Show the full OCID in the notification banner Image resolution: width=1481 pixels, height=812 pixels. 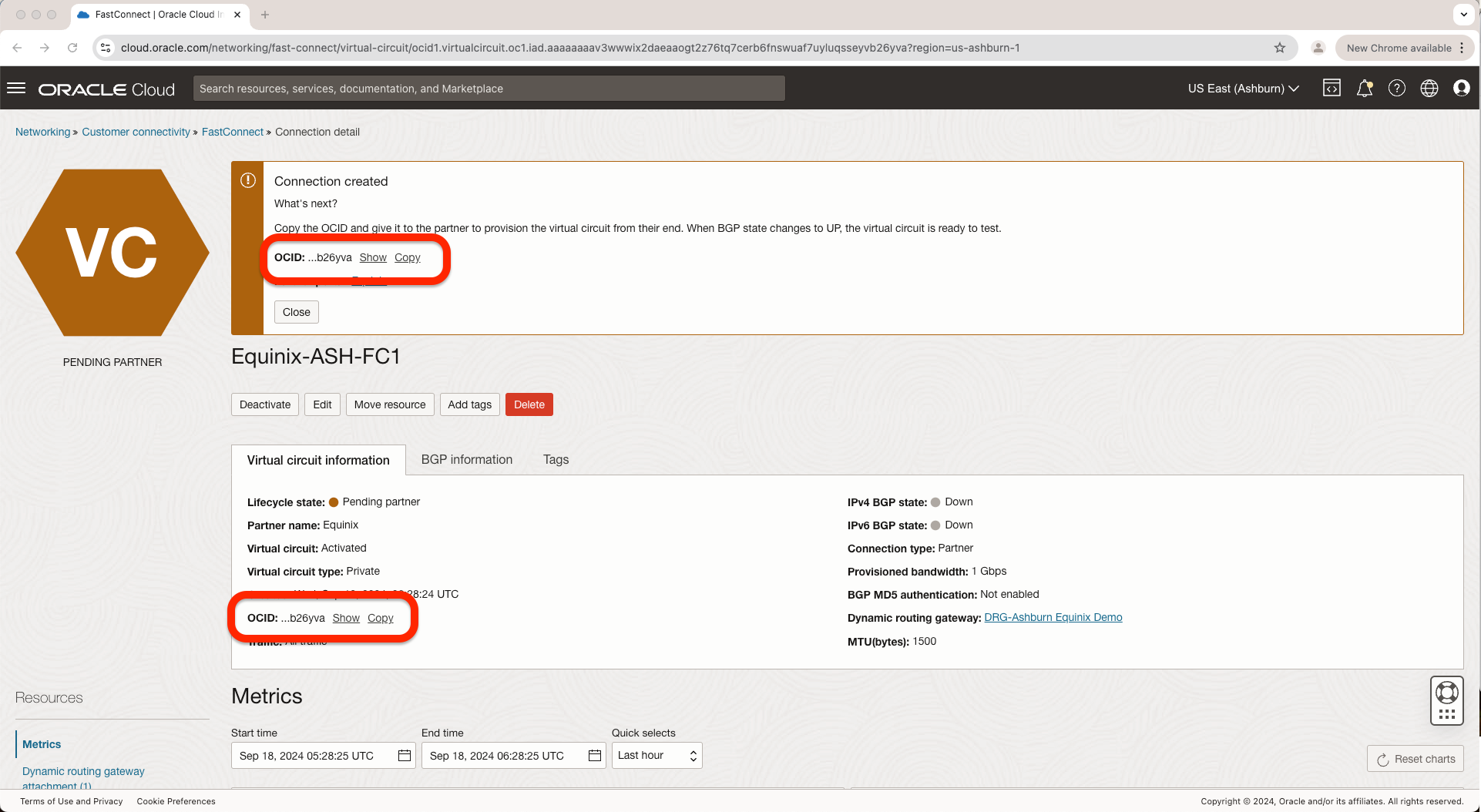click(373, 257)
